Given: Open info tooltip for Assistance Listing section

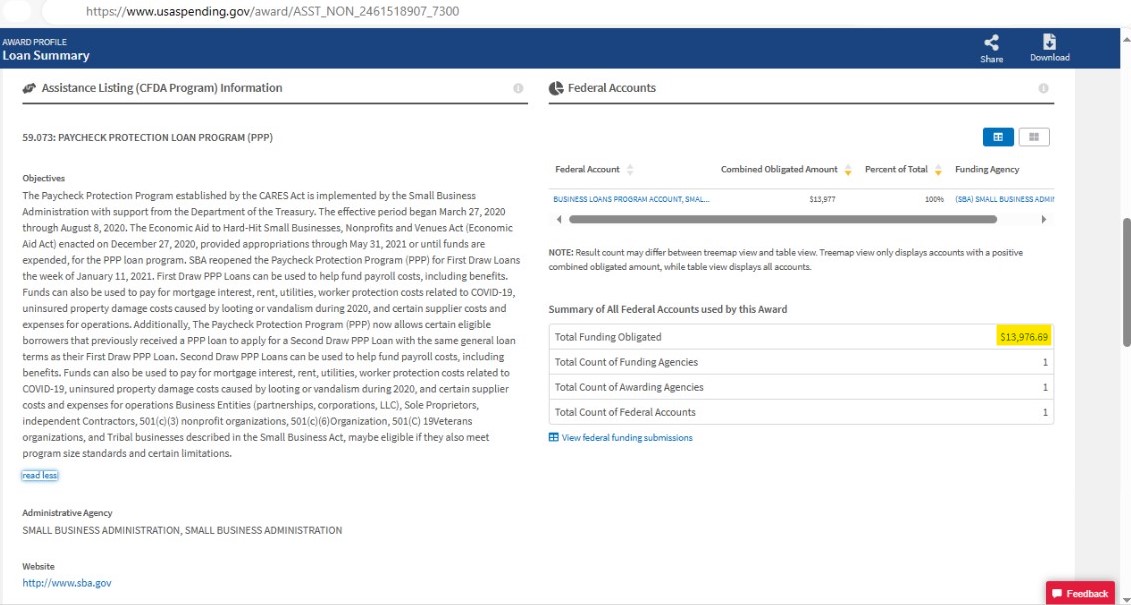Looking at the screenshot, I should tap(518, 88).
